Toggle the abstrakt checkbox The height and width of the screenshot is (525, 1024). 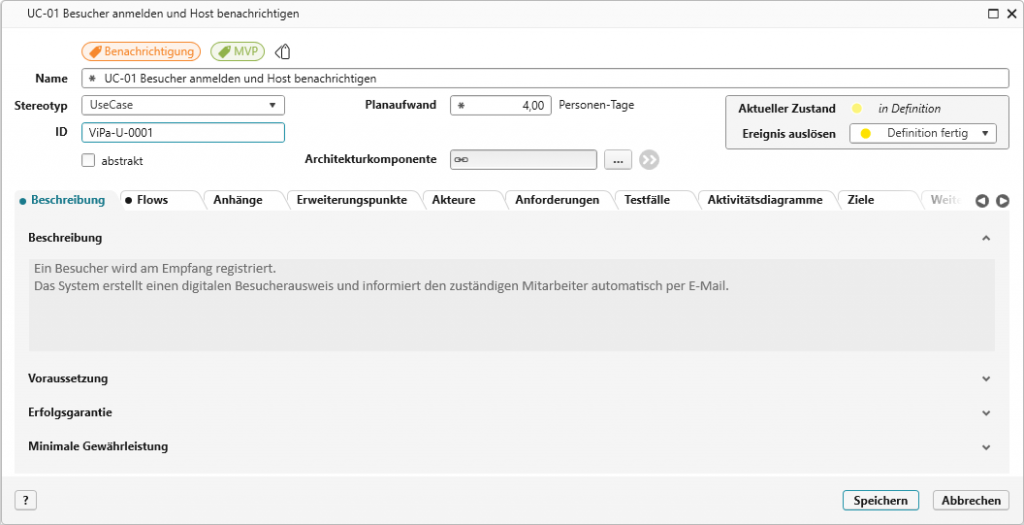point(88,160)
